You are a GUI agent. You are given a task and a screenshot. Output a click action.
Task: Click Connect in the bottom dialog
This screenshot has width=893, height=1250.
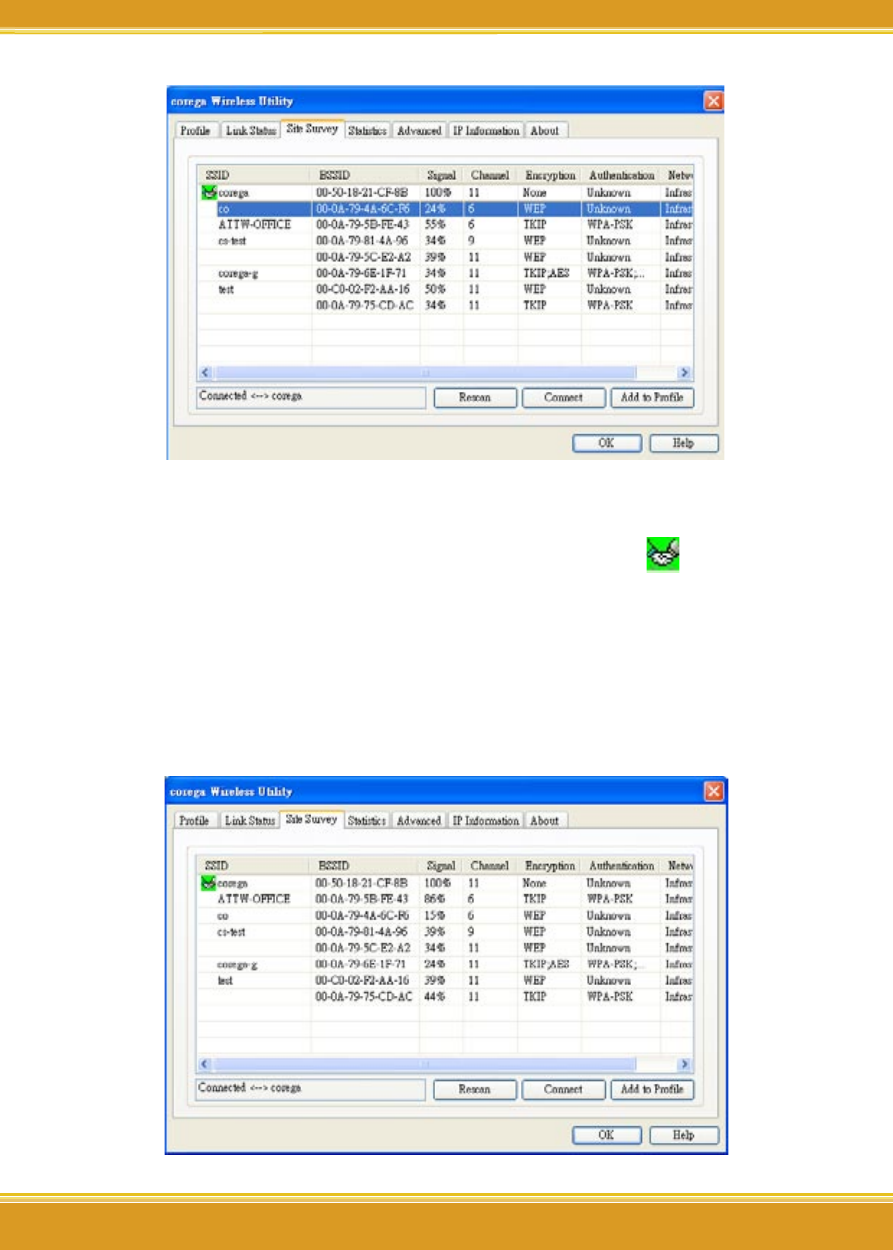[564, 1090]
